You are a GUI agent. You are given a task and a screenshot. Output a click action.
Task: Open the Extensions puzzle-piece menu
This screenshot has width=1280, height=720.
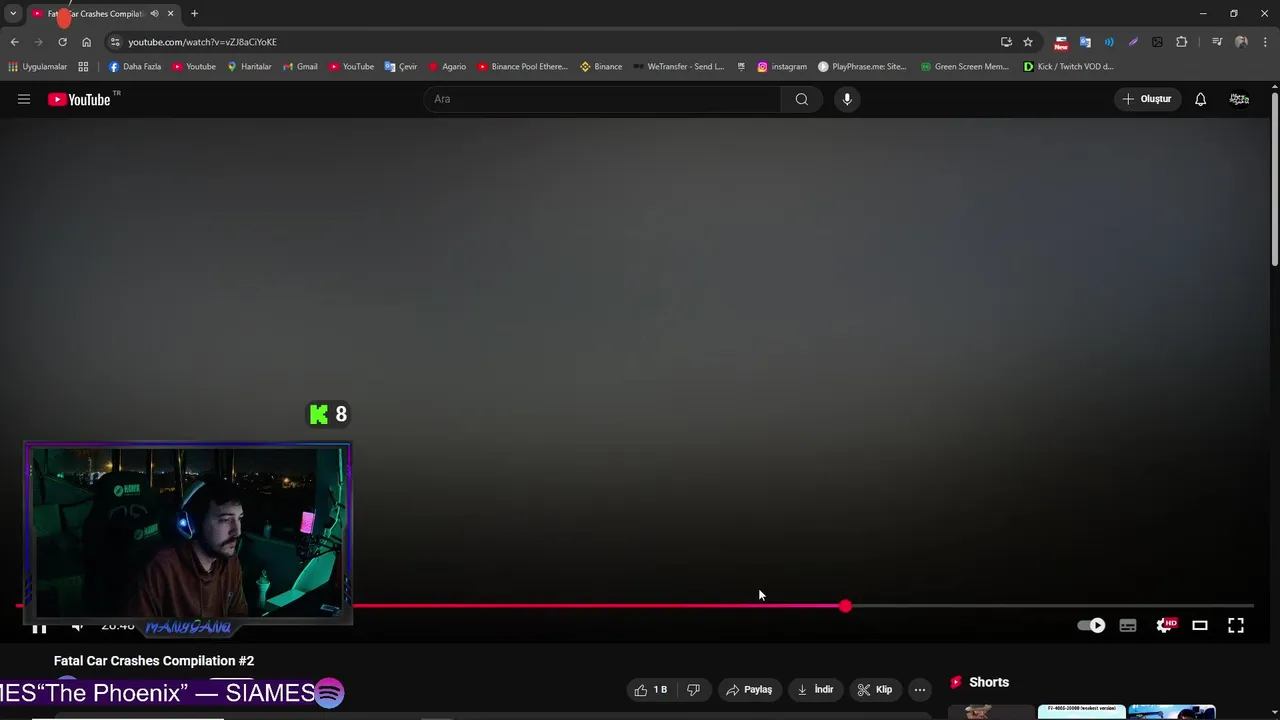pos(1182,42)
